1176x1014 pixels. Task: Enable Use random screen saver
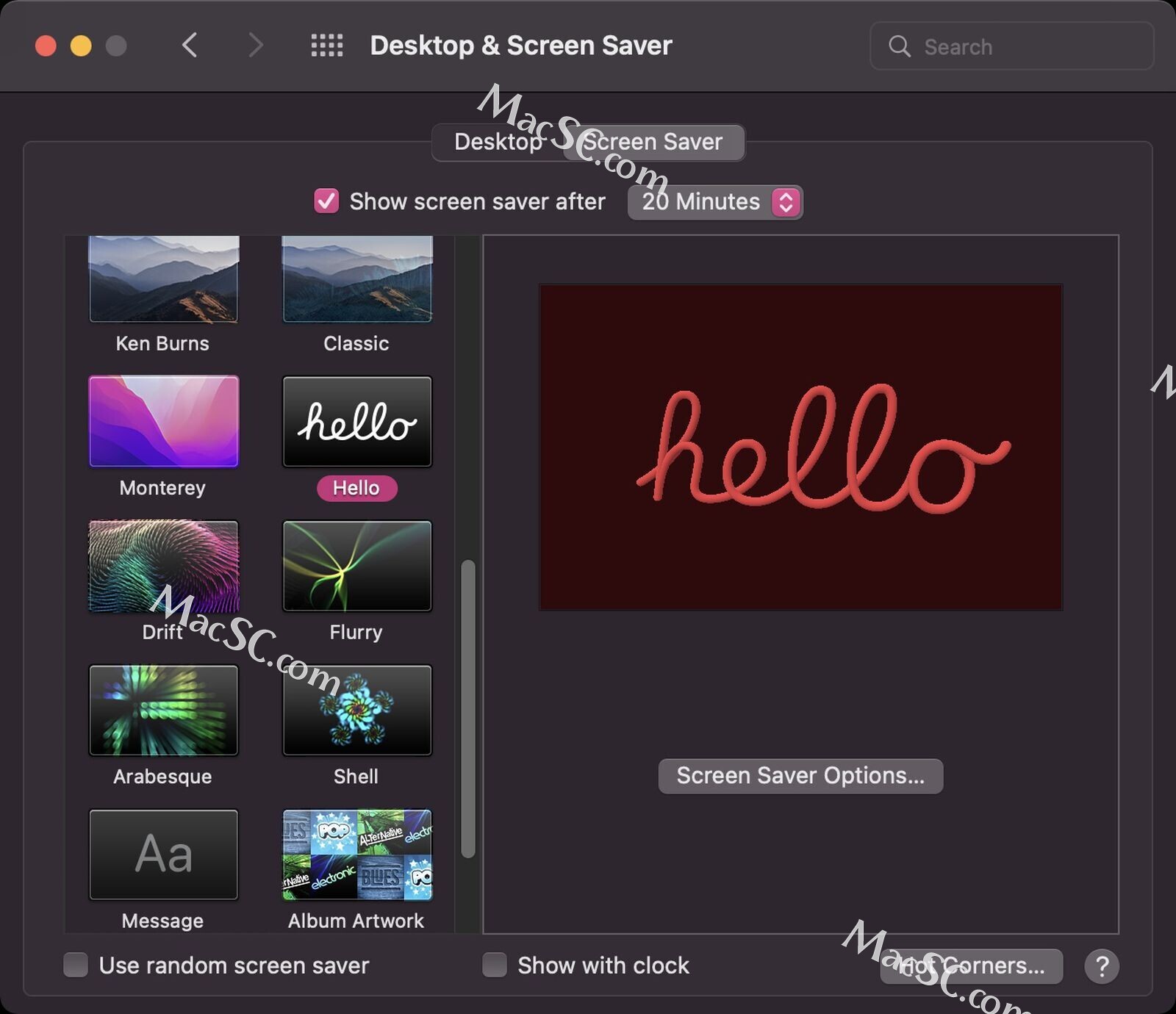pos(76,965)
